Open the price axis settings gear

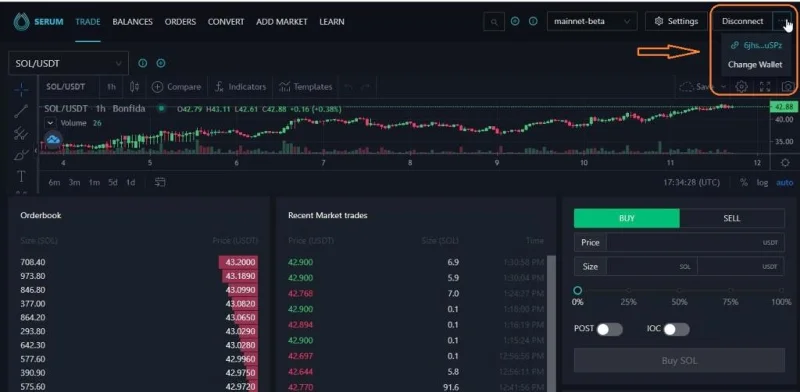click(785, 163)
